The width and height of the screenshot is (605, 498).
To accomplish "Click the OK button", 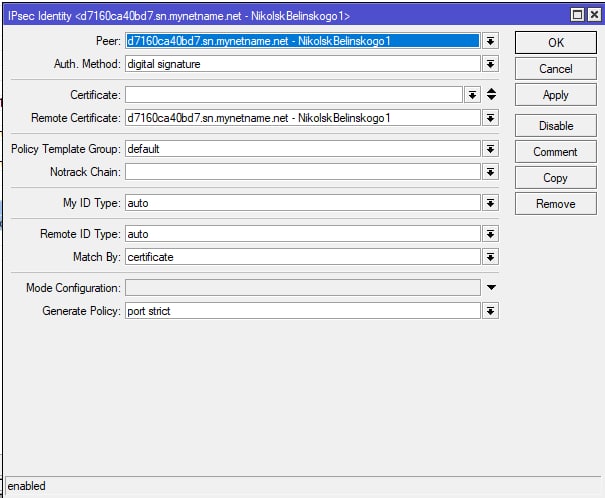I will [x=556, y=42].
